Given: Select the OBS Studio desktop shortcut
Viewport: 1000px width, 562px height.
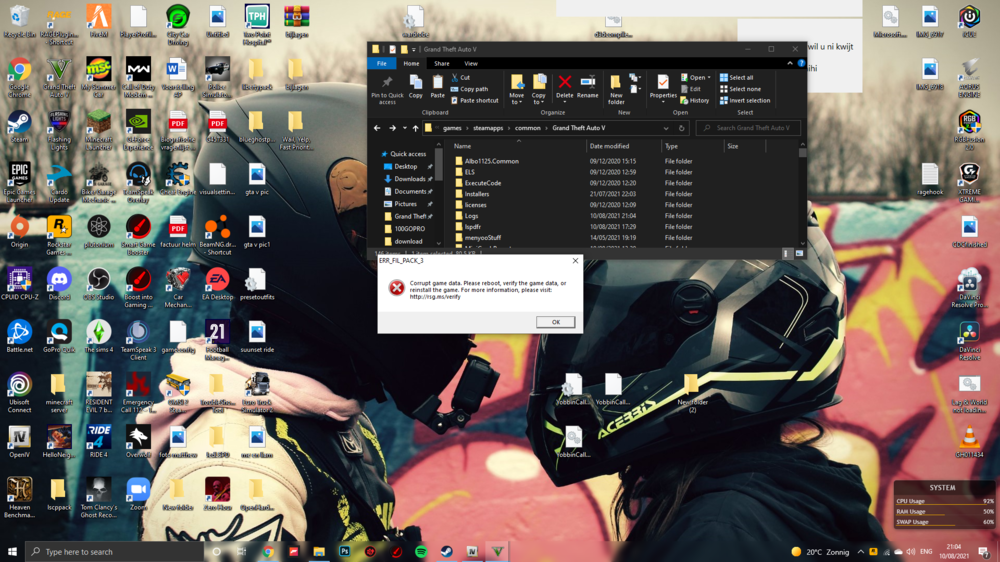Looking at the screenshot, I should click(98, 284).
